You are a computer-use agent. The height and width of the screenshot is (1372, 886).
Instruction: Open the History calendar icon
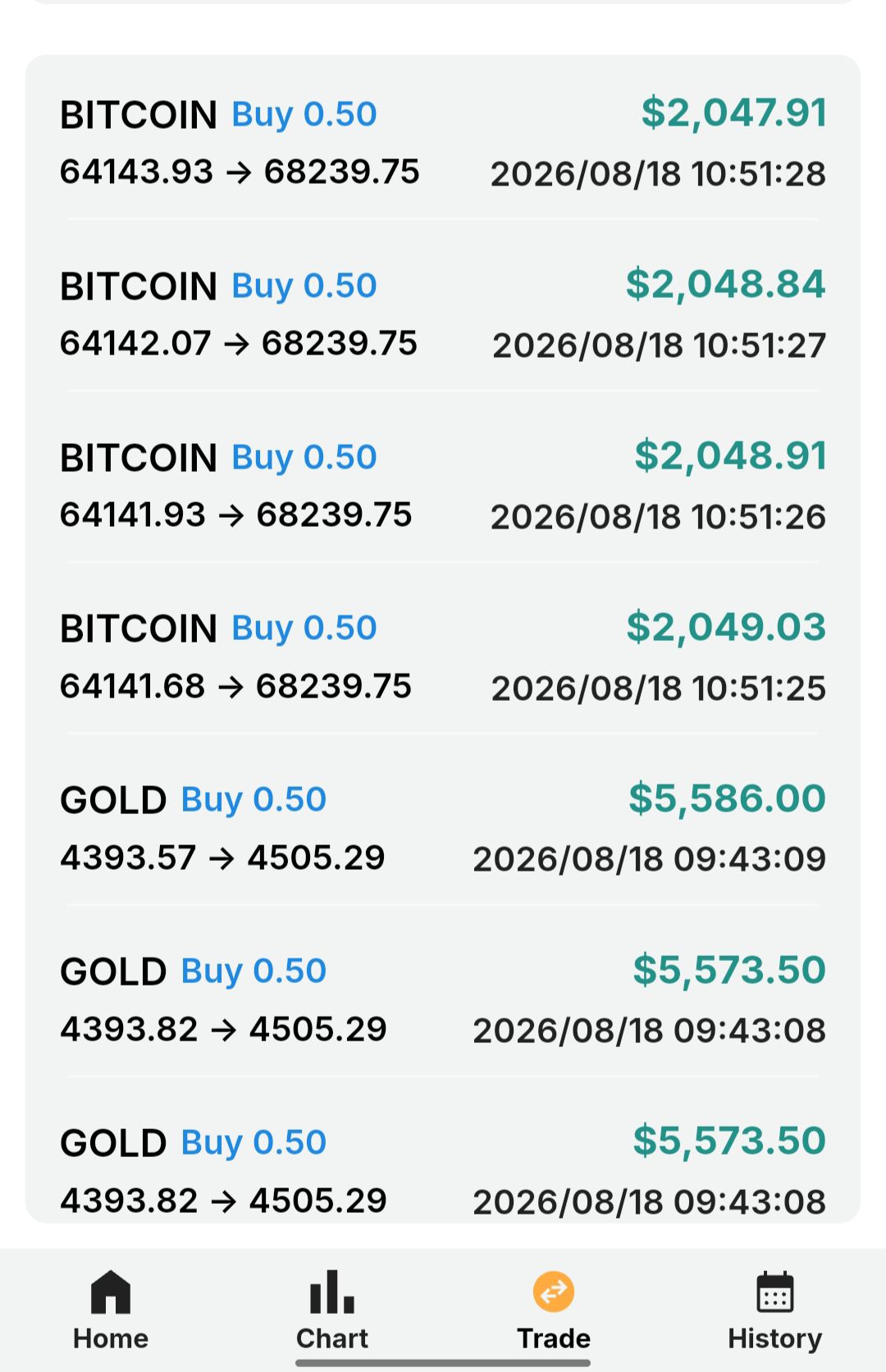click(x=774, y=1292)
